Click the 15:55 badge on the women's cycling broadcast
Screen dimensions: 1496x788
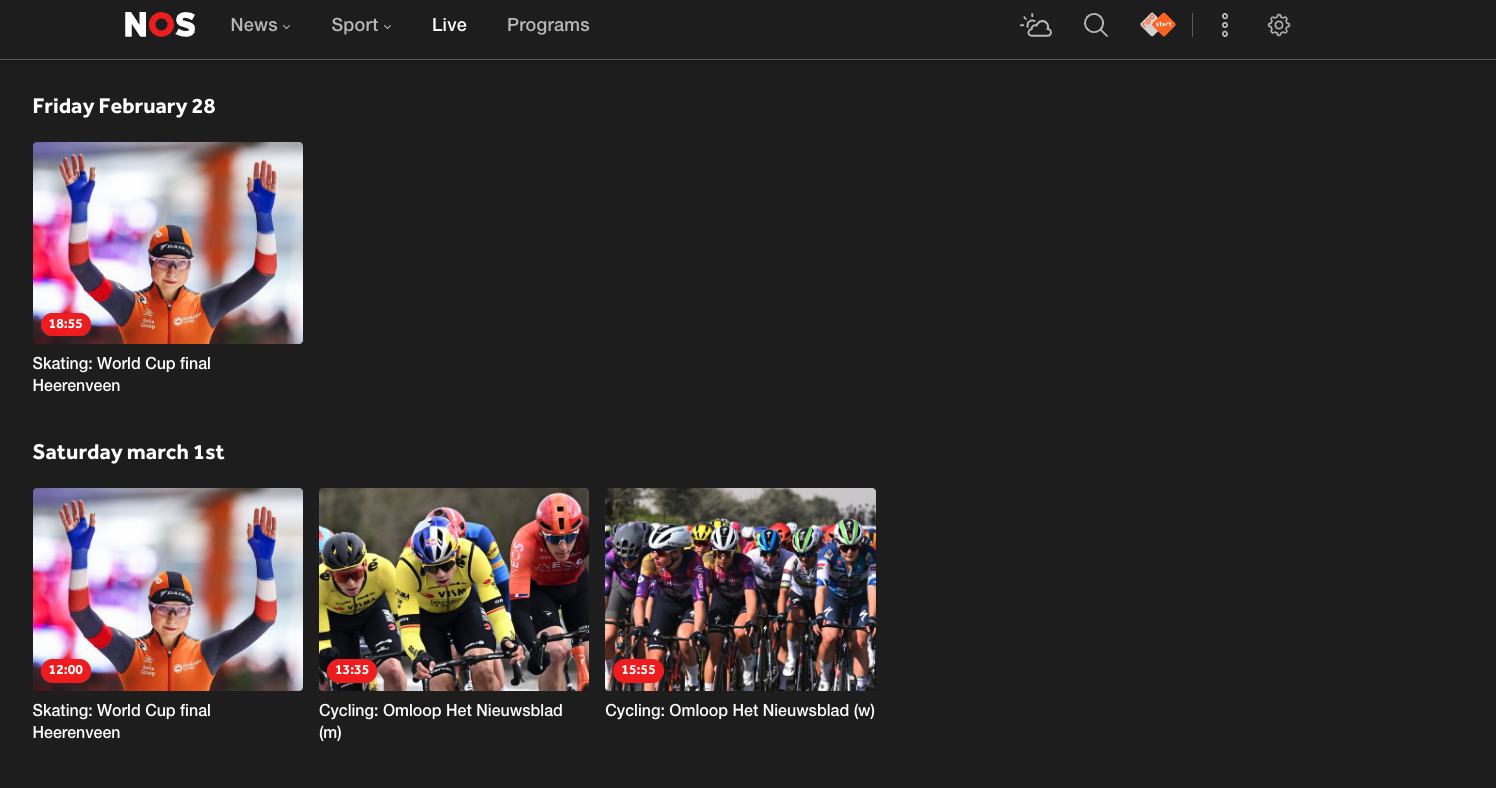pos(638,670)
